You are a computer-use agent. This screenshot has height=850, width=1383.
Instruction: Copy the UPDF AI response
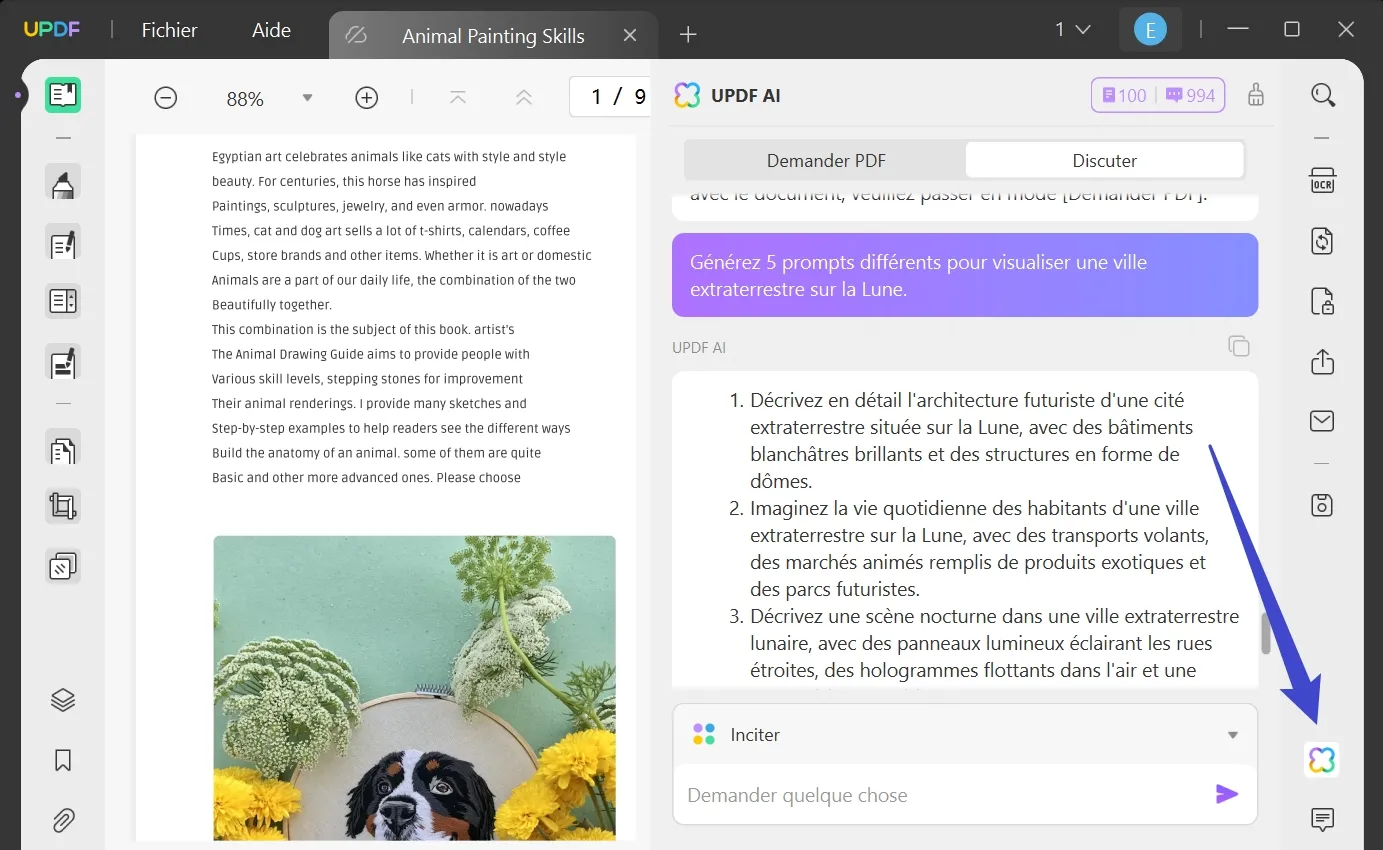tap(1239, 346)
